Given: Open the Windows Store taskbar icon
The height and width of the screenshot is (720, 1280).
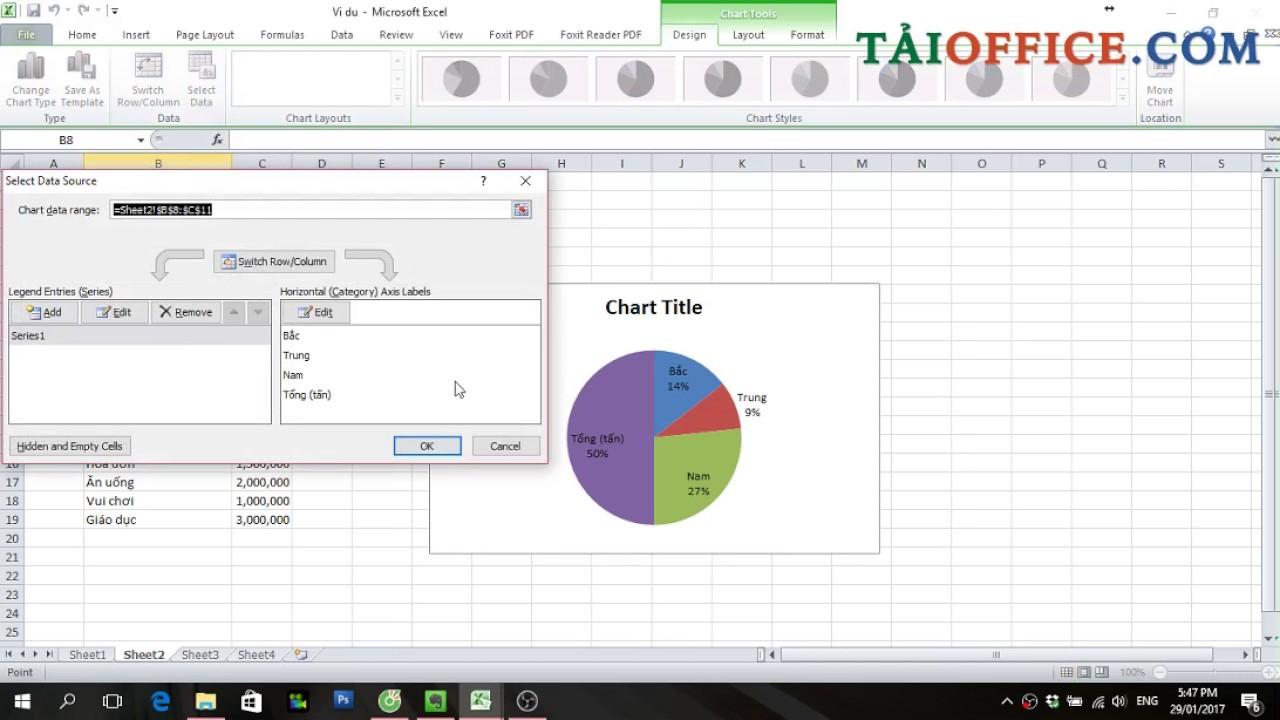Looking at the screenshot, I should point(251,701).
